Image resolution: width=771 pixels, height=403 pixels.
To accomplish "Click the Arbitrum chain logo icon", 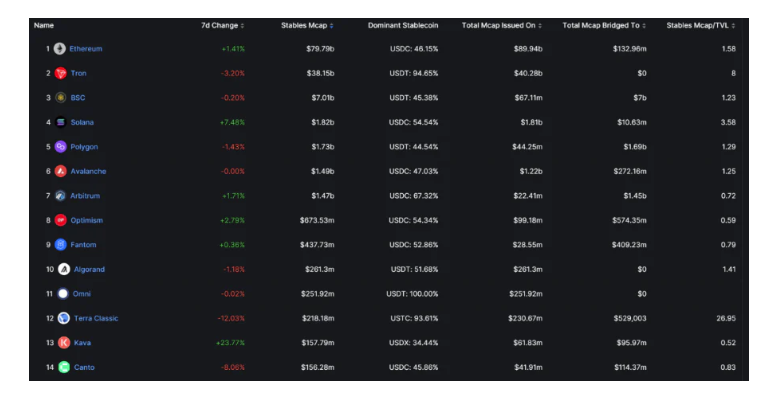I will [x=60, y=196].
